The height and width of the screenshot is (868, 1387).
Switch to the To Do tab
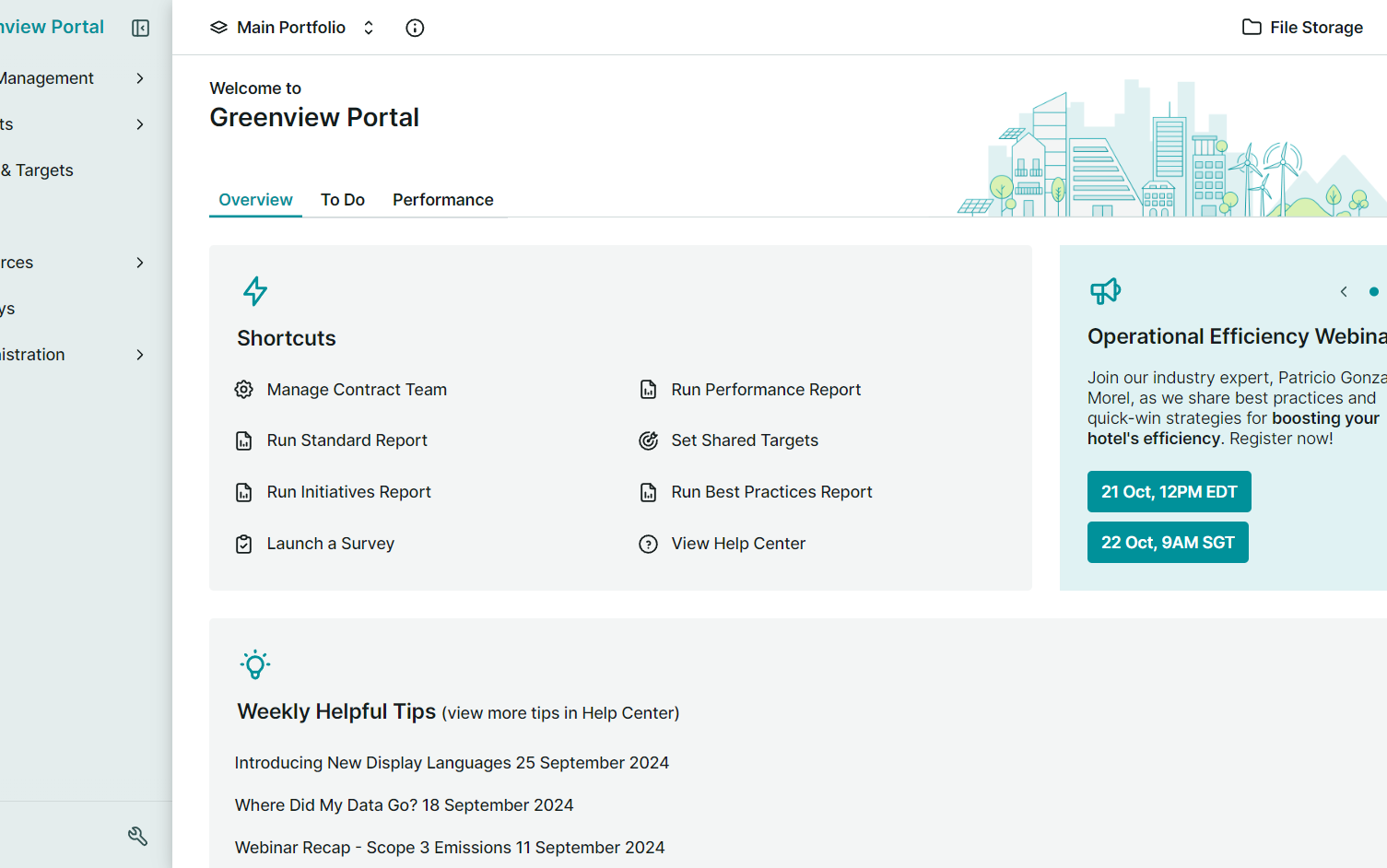(342, 200)
